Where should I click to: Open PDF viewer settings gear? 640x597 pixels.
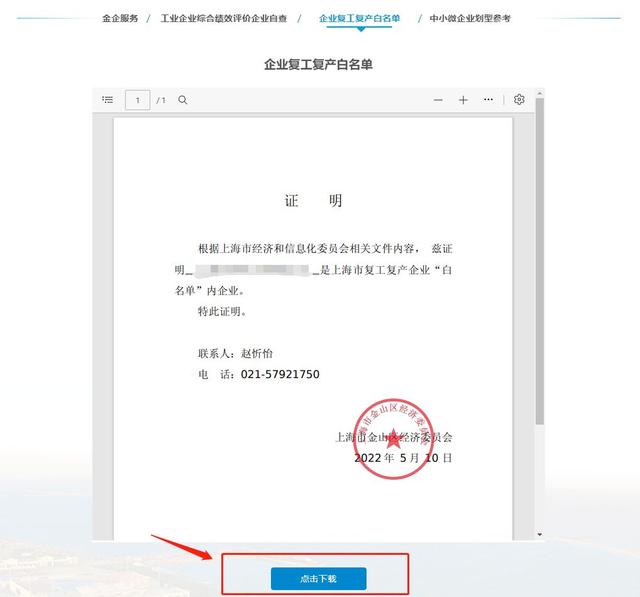[x=519, y=100]
